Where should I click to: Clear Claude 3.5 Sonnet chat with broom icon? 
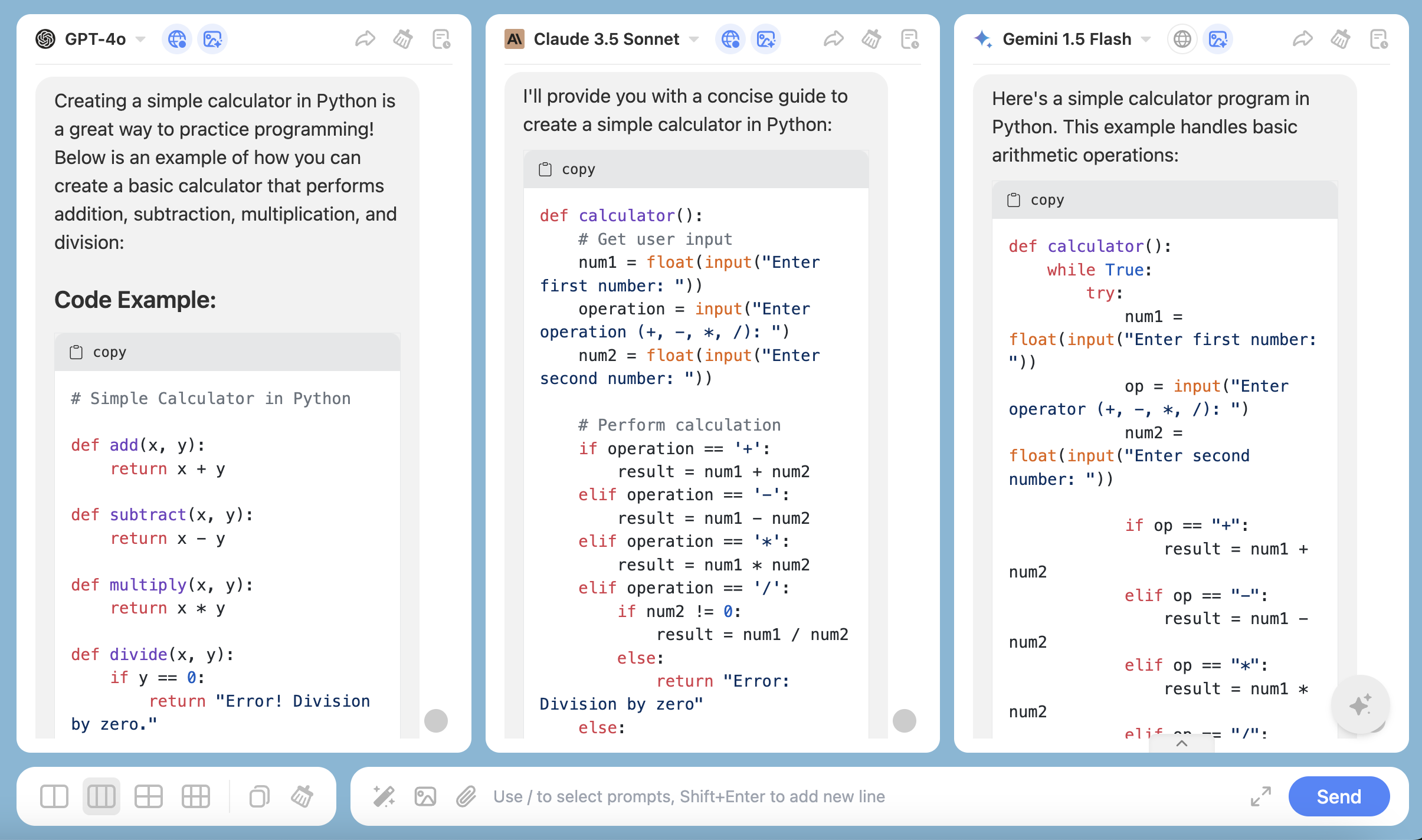click(x=871, y=40)
